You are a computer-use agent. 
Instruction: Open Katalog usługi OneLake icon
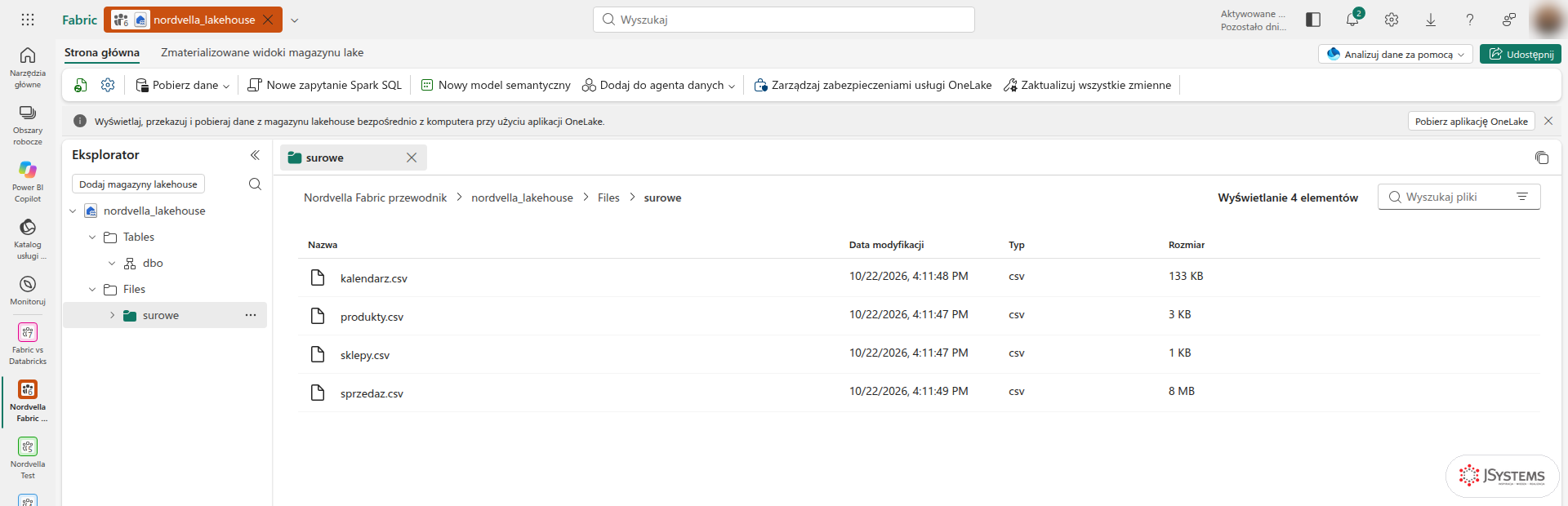28,227
